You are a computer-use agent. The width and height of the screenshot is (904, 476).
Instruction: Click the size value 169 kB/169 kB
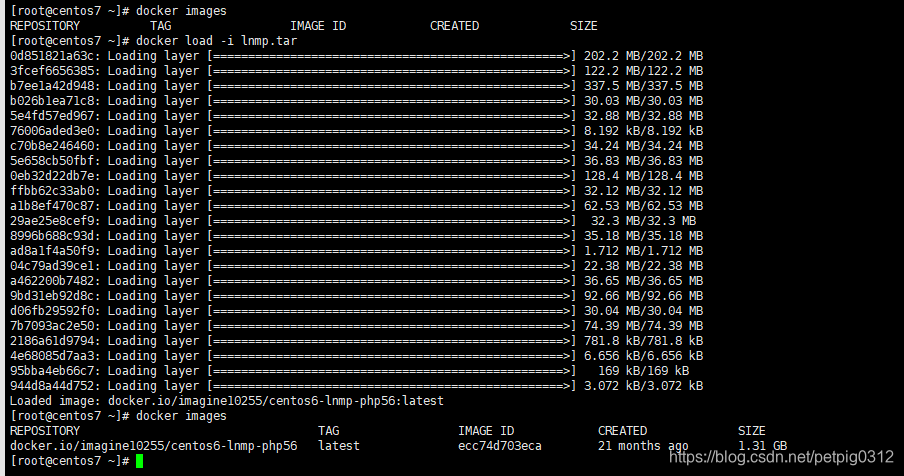click(x=643, y=371)
